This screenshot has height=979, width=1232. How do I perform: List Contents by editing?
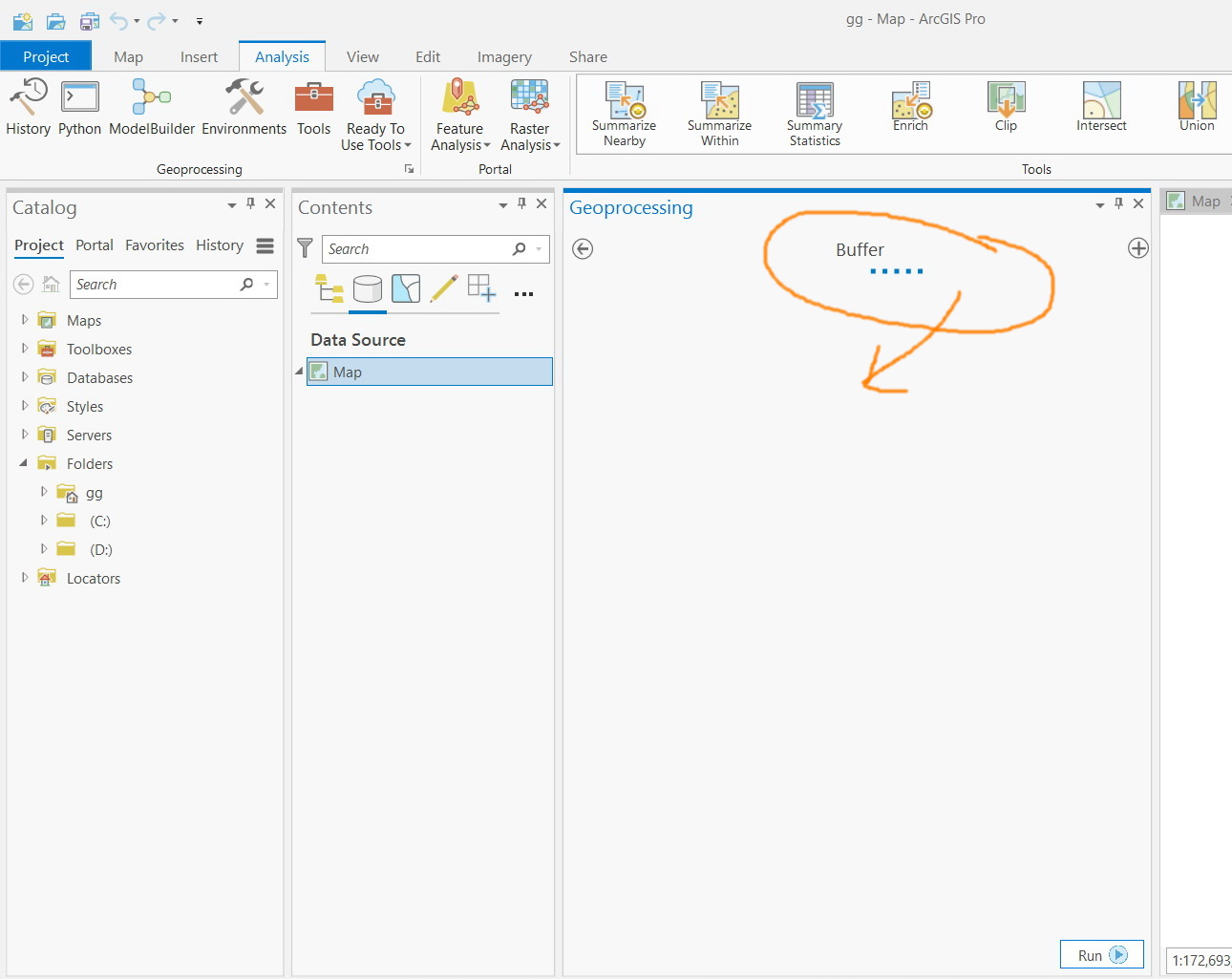[443, 288]
